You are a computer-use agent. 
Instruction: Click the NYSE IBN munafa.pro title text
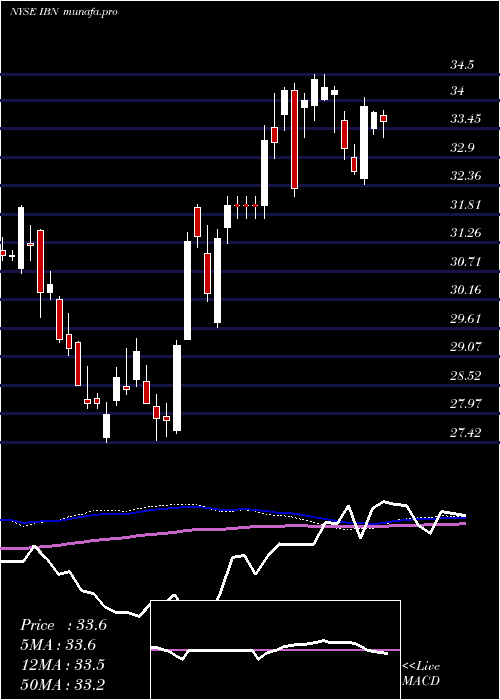click(64, 12)
